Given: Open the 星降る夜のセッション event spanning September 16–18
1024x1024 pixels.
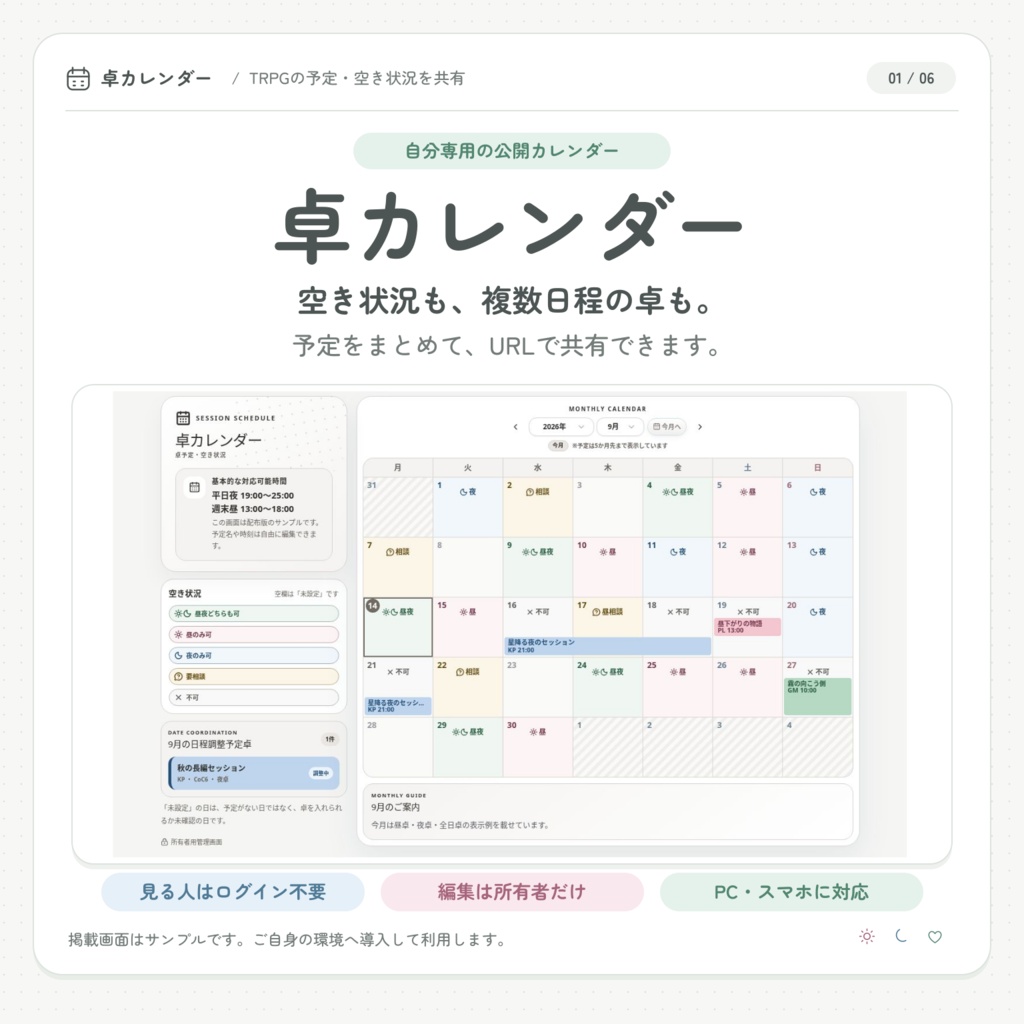Looking at the screenshot, I should click(x=607, y=646).
